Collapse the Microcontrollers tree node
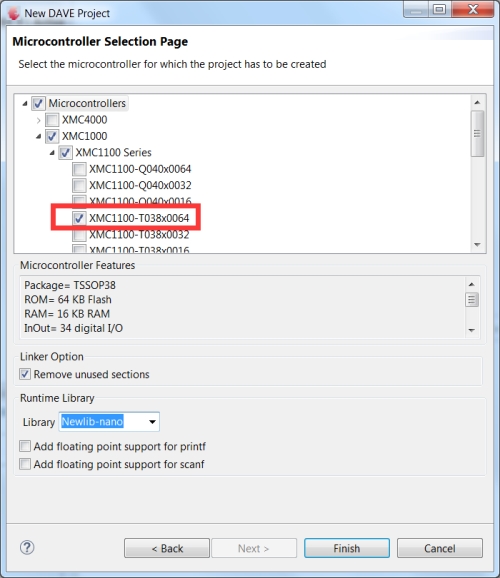Viewport: 500px width, 578px height. tap(25, 104)
